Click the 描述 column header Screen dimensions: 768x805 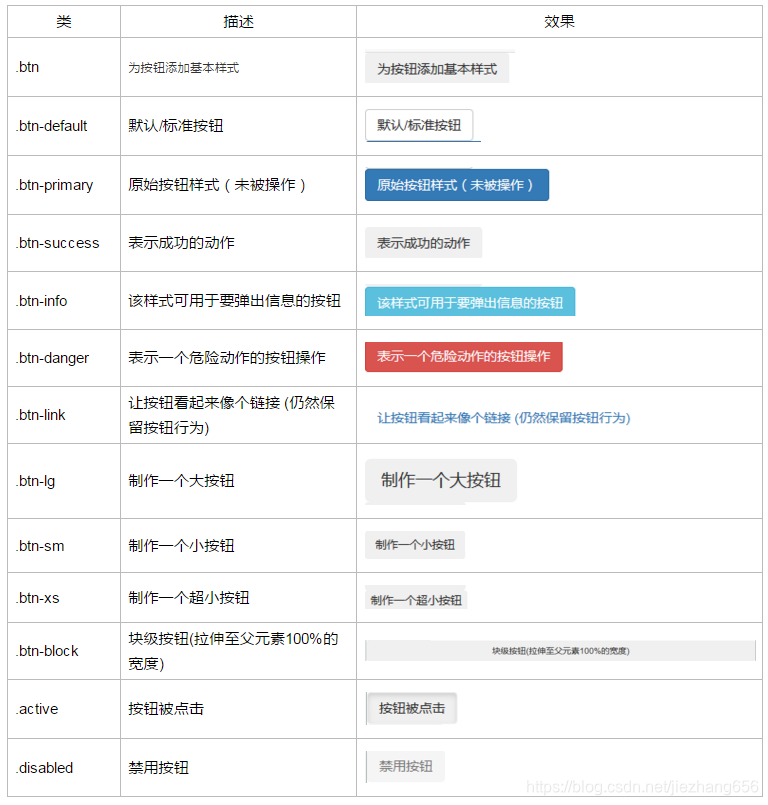point(239,22)
